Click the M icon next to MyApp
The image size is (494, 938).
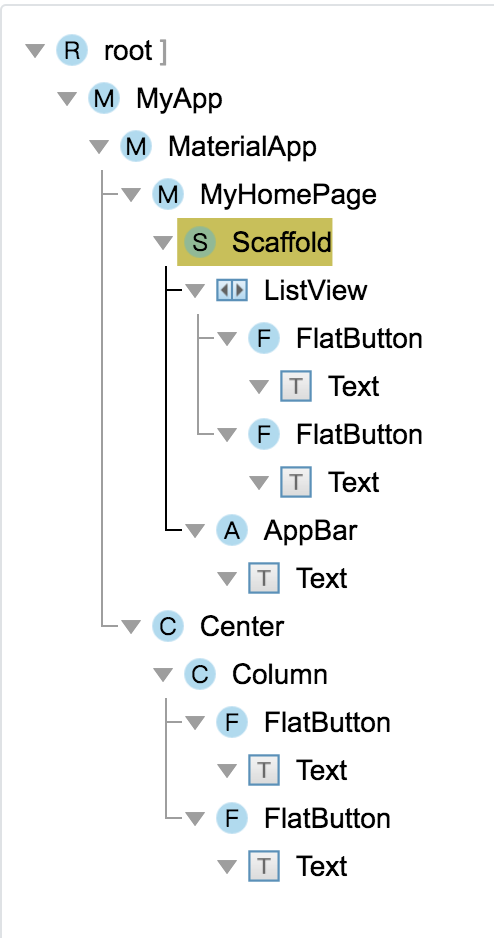104,98
